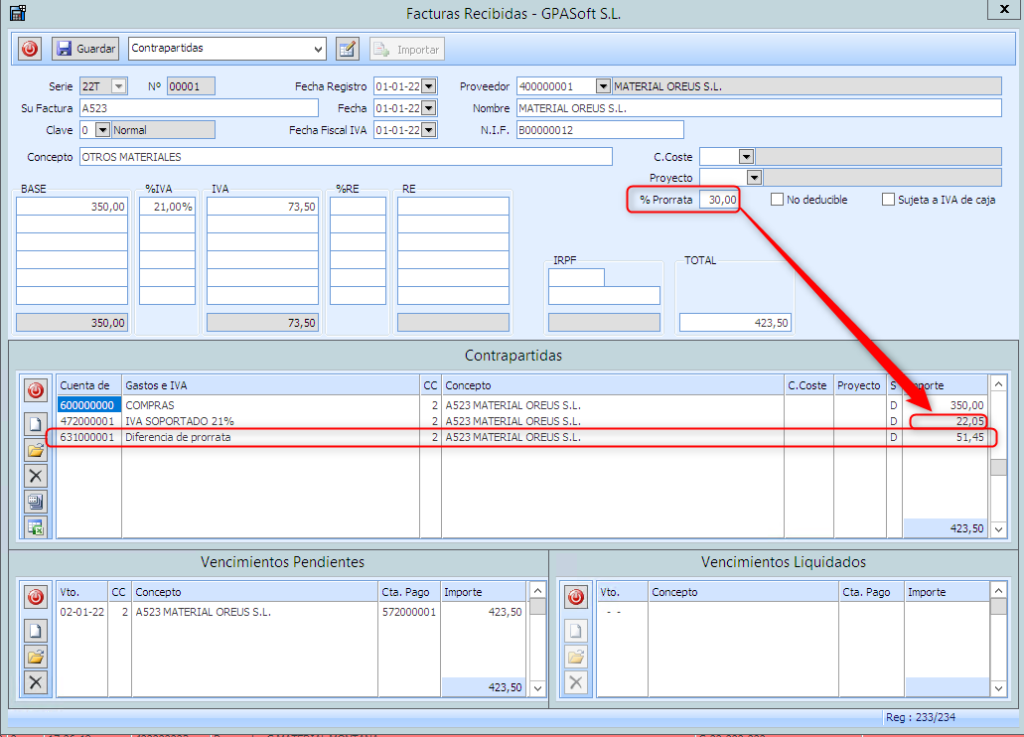Click the Guardar button
The height and width of the screenshot is (737, 1024).
[x=85, y=48]
